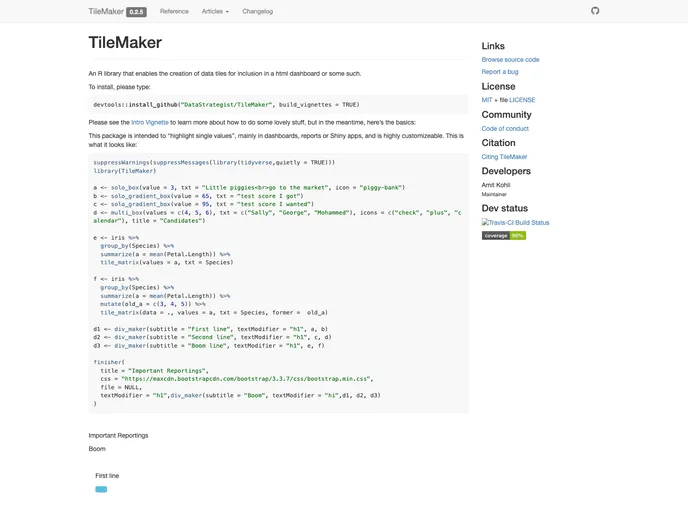Open the Intro Vignette link

pos(150,122)
